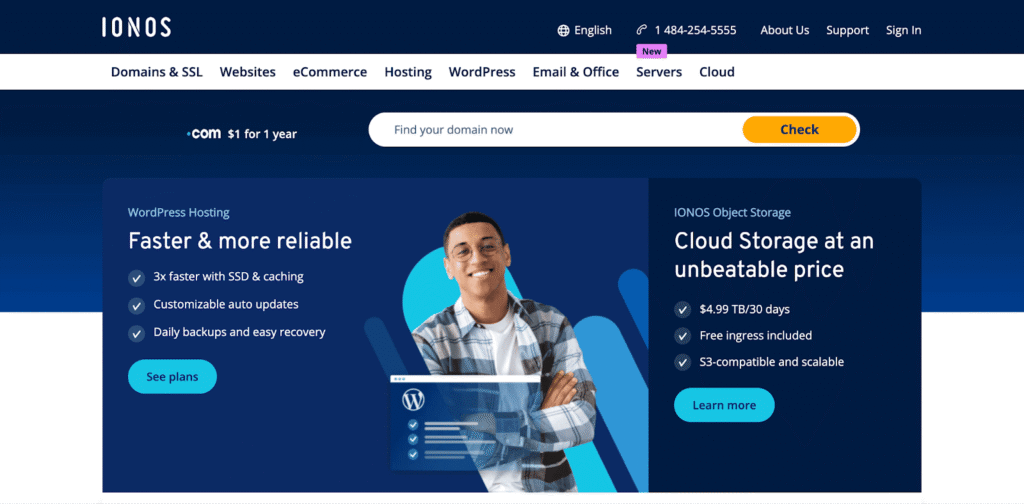Click the globe language icon
Screen dimensions: 1024x504
(x=563, y=30)
